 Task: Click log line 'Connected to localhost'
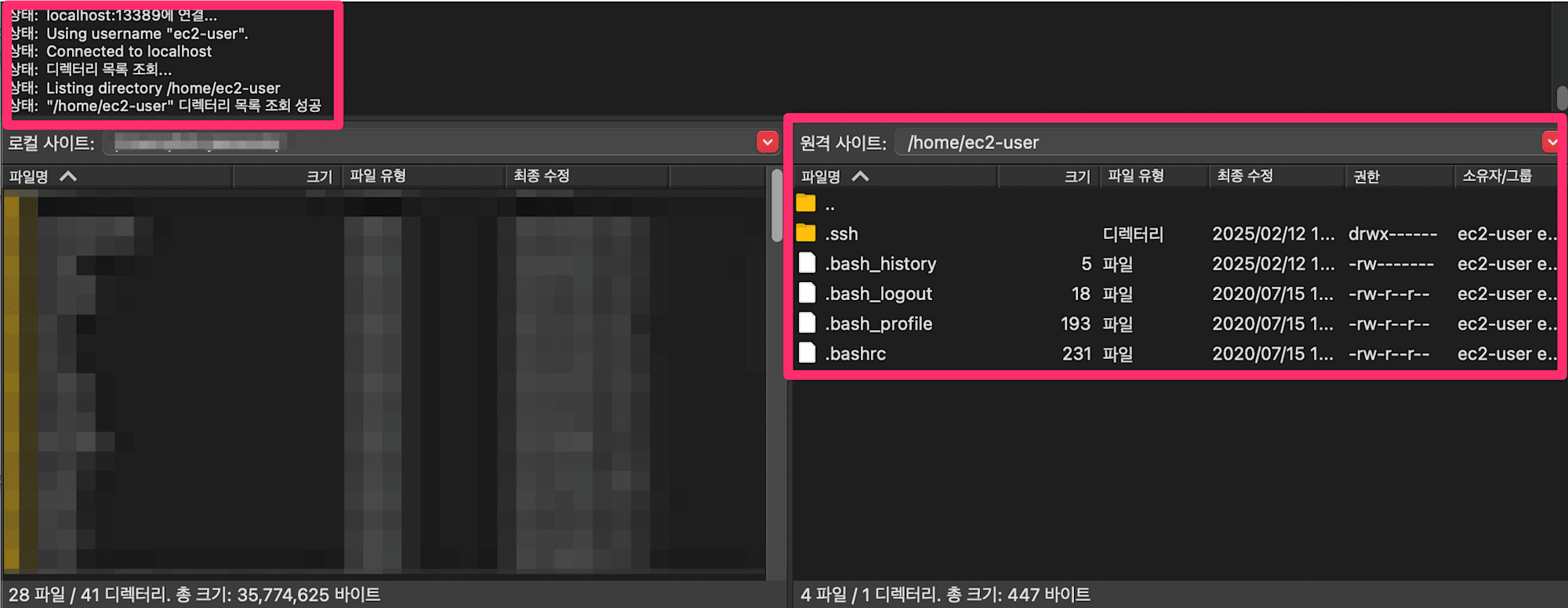point(129,52)
